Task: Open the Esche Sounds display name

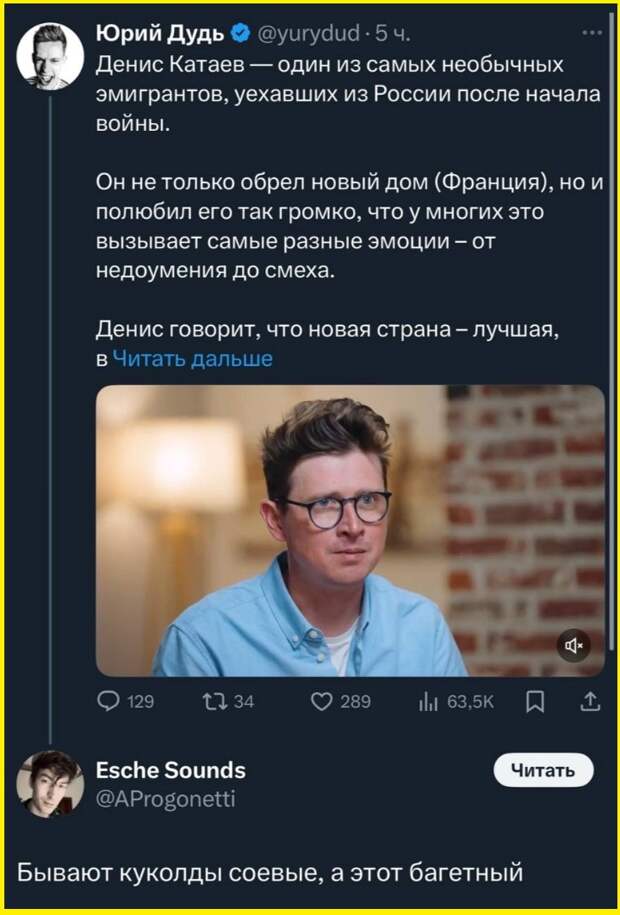Action: tap(171, 770)
